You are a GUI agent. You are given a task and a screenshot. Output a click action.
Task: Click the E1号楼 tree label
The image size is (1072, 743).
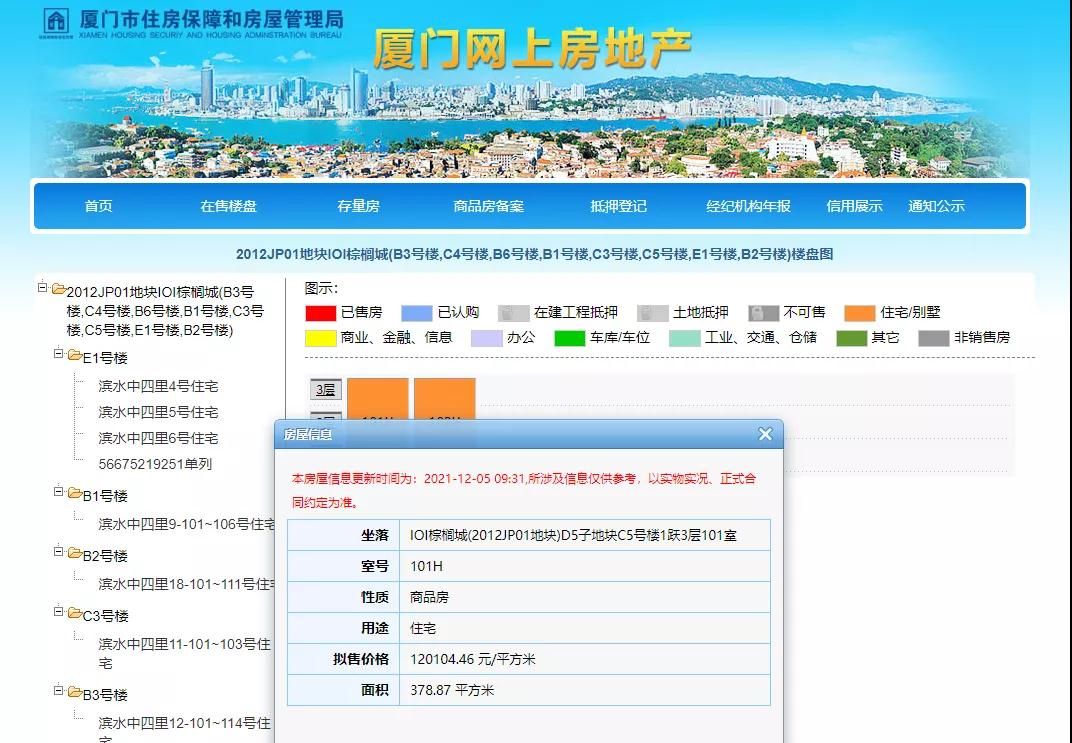coord(105,358)
